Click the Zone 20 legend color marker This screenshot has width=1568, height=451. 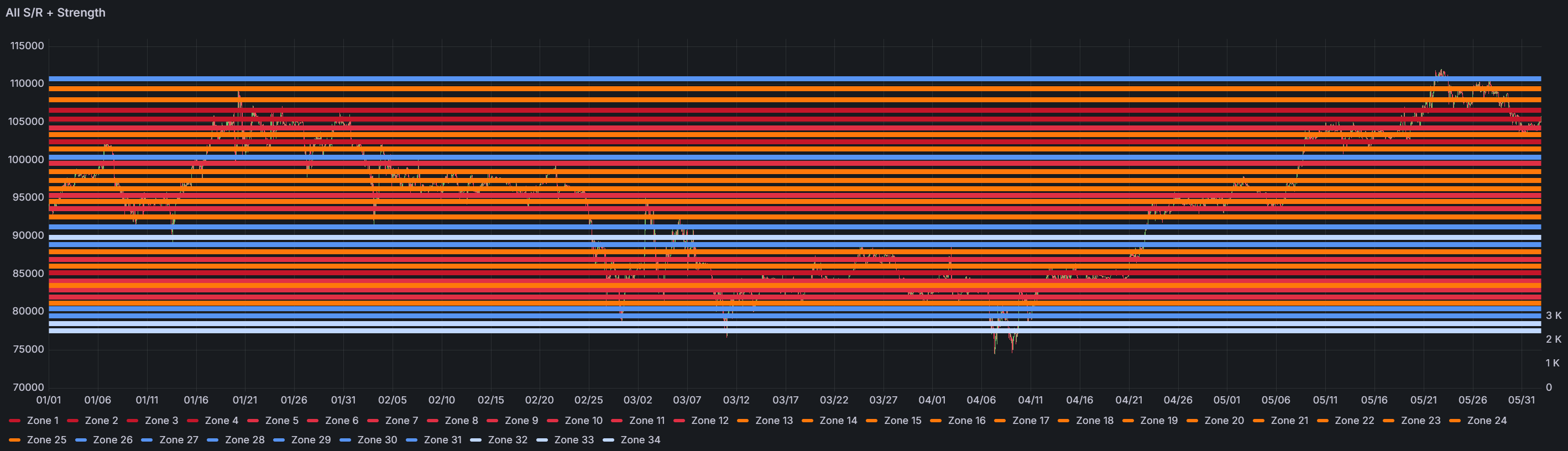[1193, 421]
